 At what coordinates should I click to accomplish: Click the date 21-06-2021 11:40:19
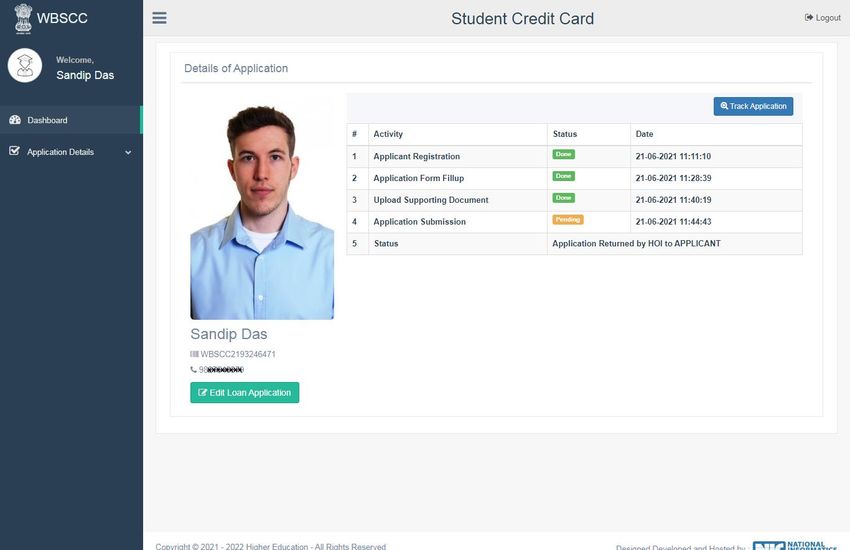coord(673,200)
